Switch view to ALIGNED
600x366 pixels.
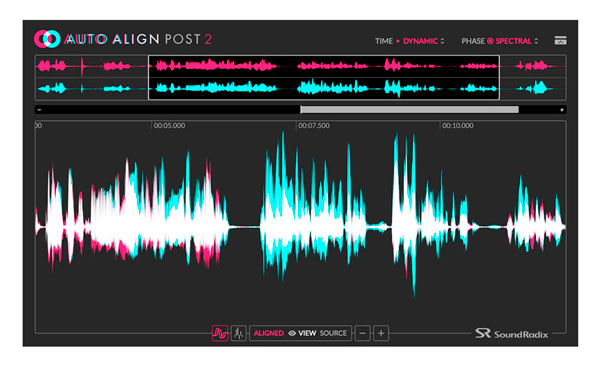pos(269,333)
